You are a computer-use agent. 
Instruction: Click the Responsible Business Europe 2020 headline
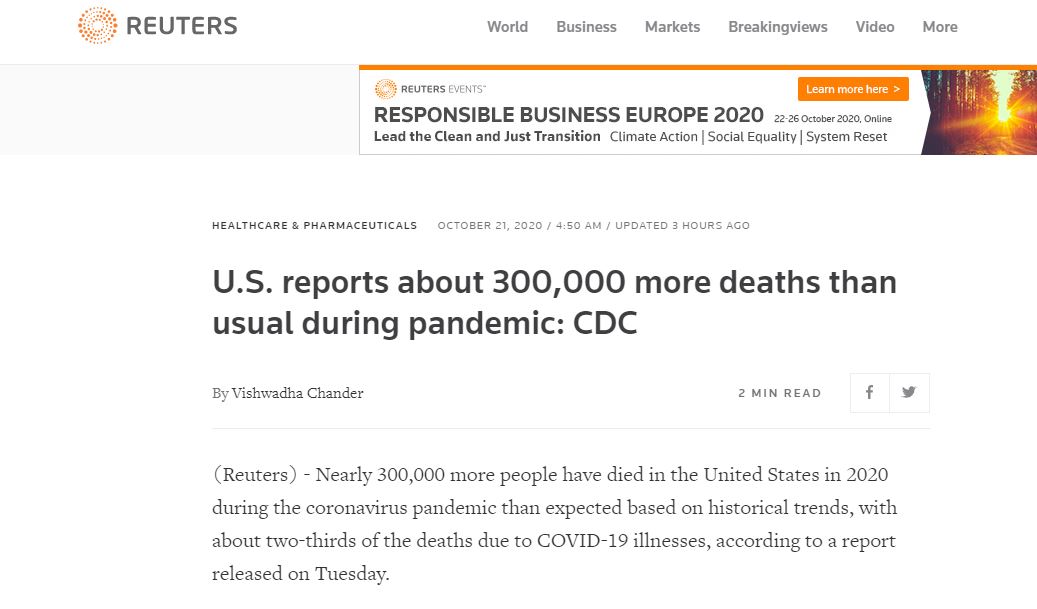point(568,115)
